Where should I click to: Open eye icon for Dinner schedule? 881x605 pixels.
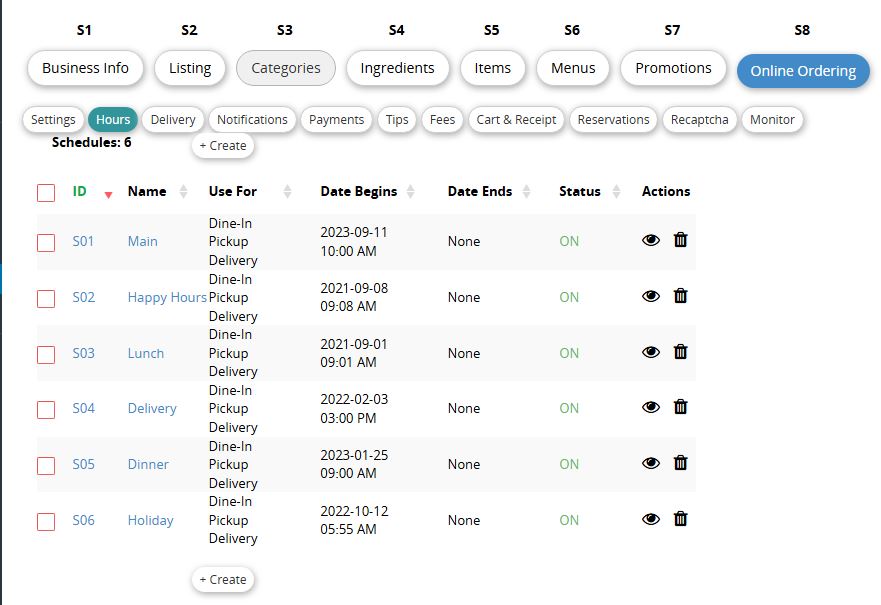tap(651, 463)
